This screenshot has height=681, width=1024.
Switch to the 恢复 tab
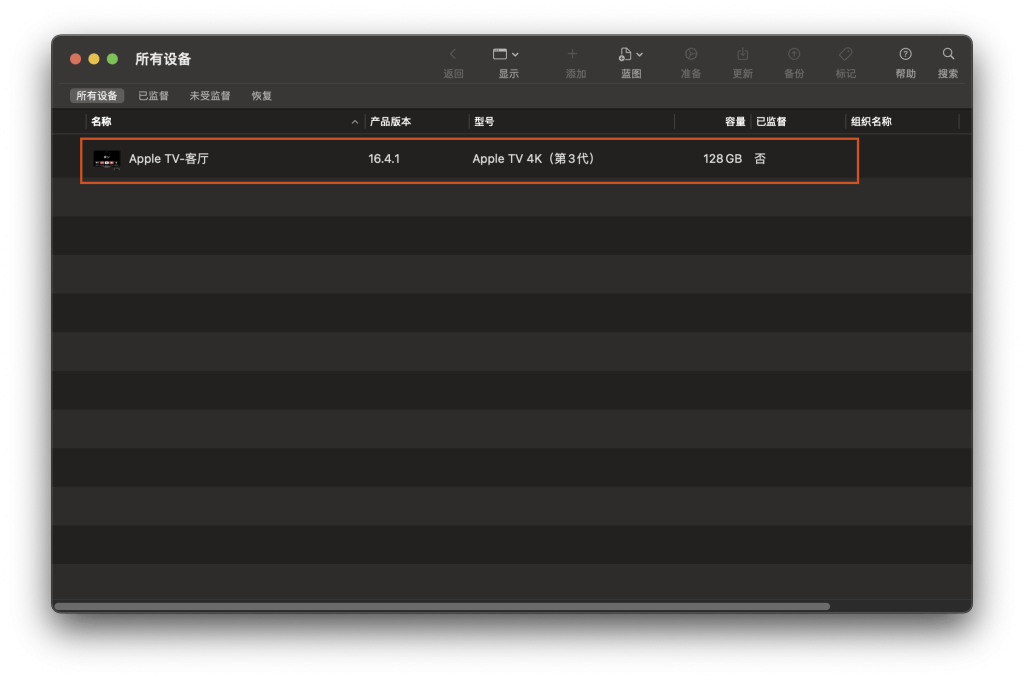point(262,96)
